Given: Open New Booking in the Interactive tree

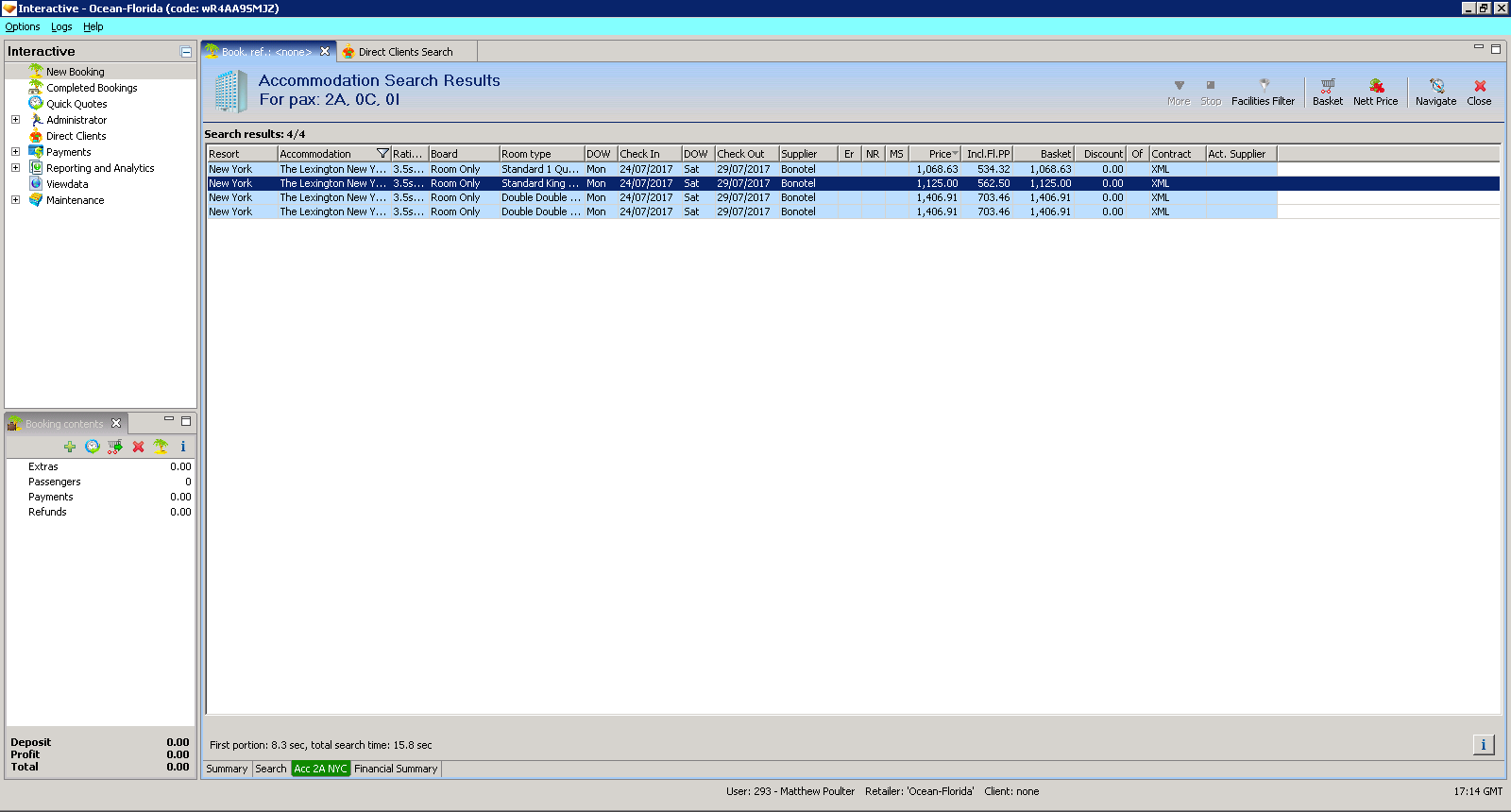Looking at the screenshot, I should [76, 72].
